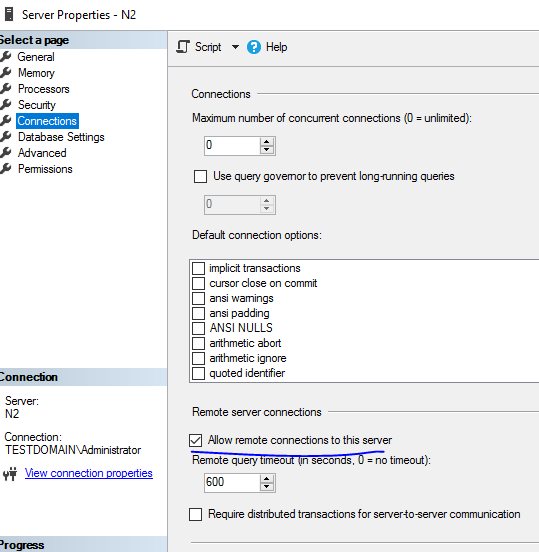Image resolution: width=539 pixels, height=552 pixels.
Task: Check ansi padding option
Action: (198, 313)
